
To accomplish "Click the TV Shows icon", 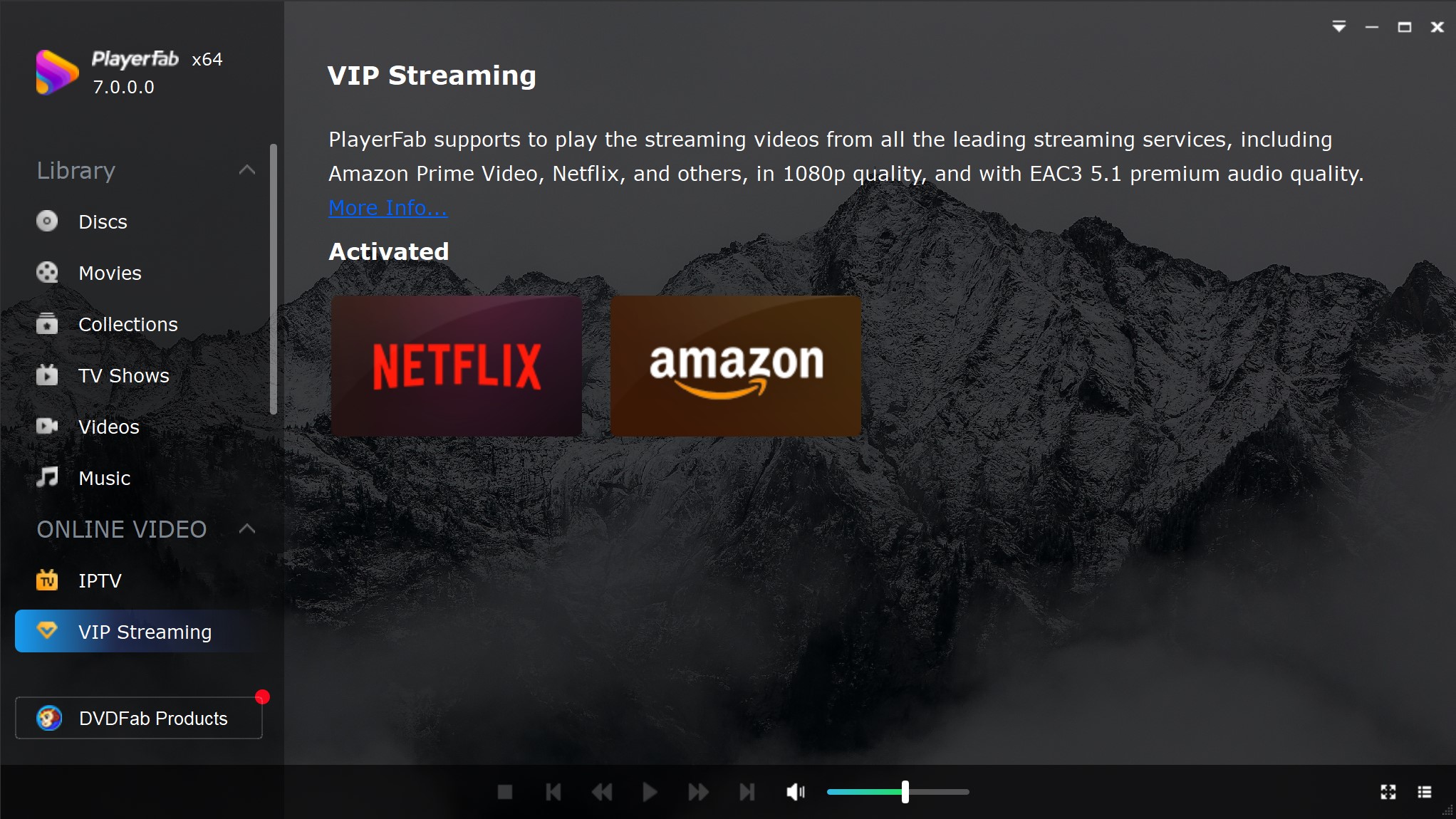I will click(47, 375).
